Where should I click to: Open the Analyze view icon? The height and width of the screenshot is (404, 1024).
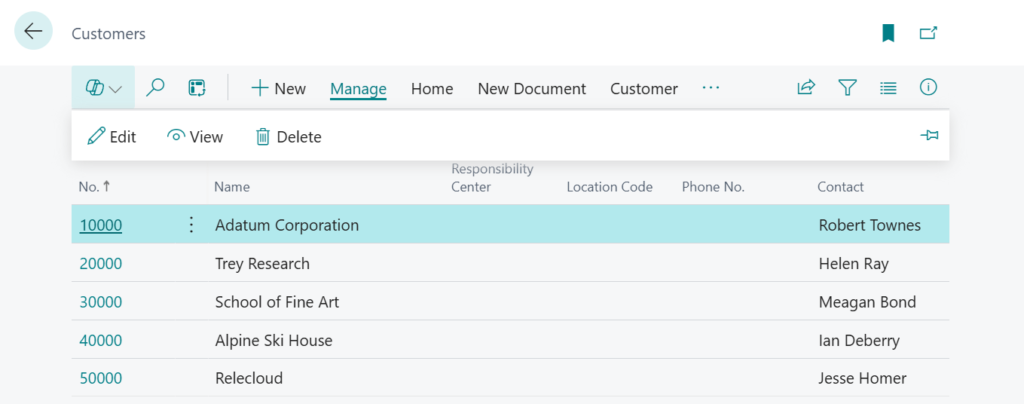[197, 88]
